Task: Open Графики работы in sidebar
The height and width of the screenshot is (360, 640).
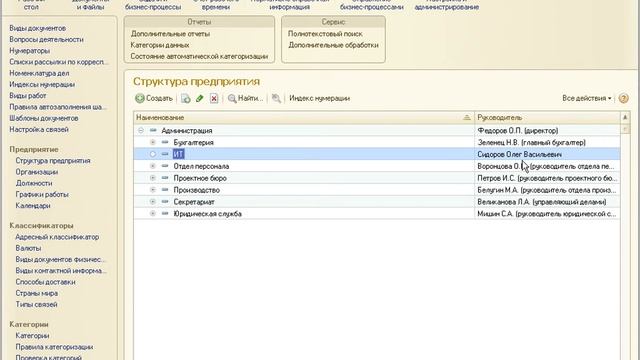Action: point(42,195)
